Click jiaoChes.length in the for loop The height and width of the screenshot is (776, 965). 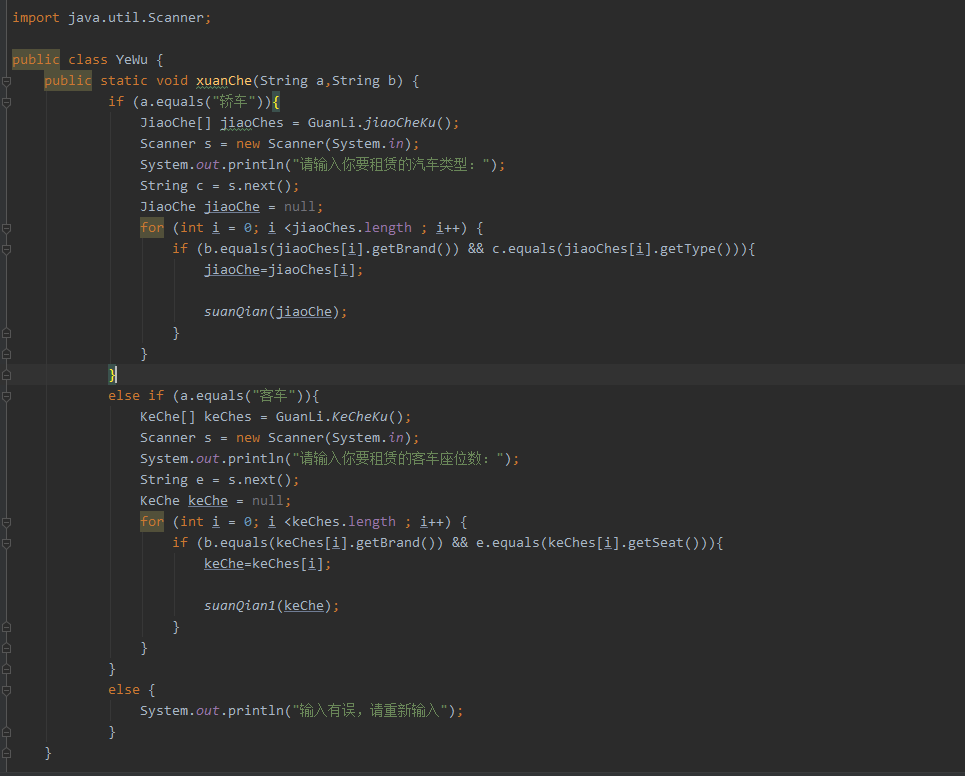pyautogui.click(x=352, y=228)
